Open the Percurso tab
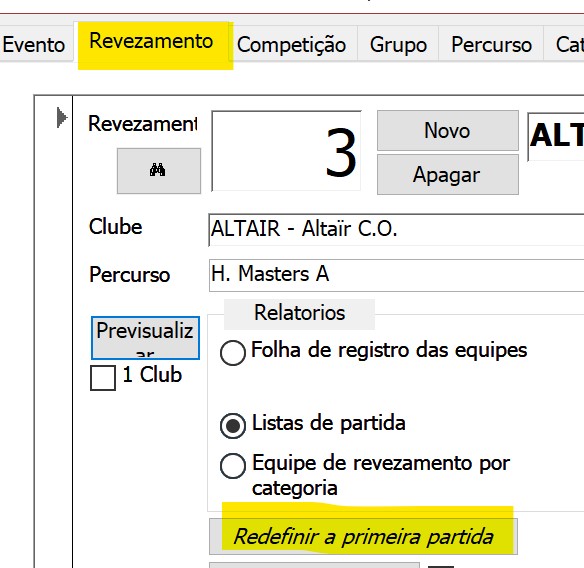 tap(491, 45)
